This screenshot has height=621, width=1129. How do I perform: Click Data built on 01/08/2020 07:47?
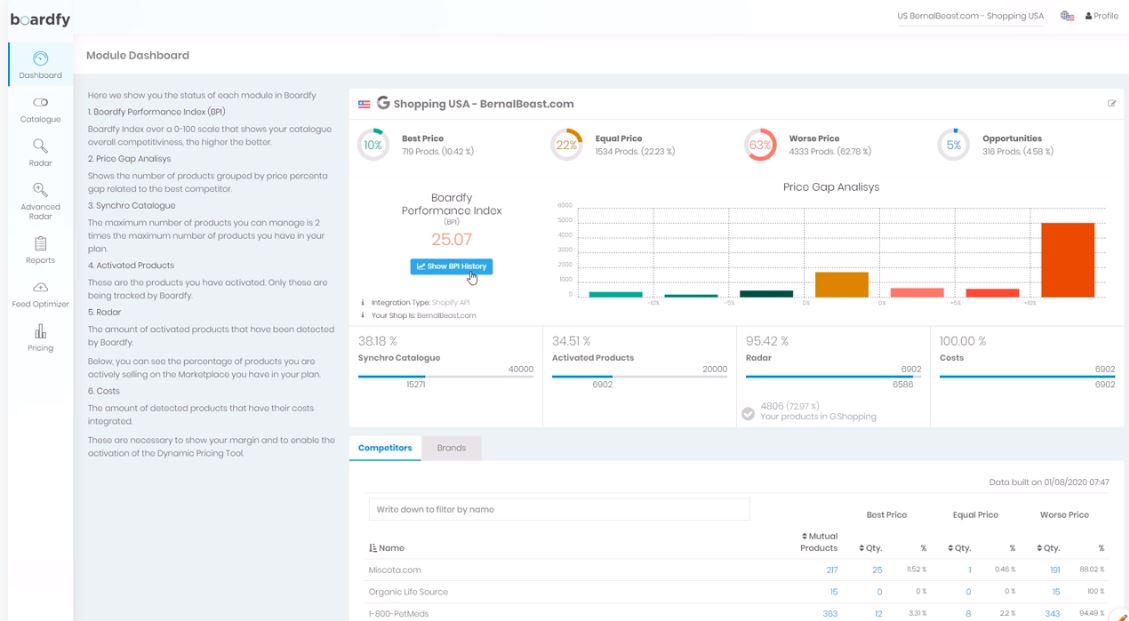[x=1049, y=483]
